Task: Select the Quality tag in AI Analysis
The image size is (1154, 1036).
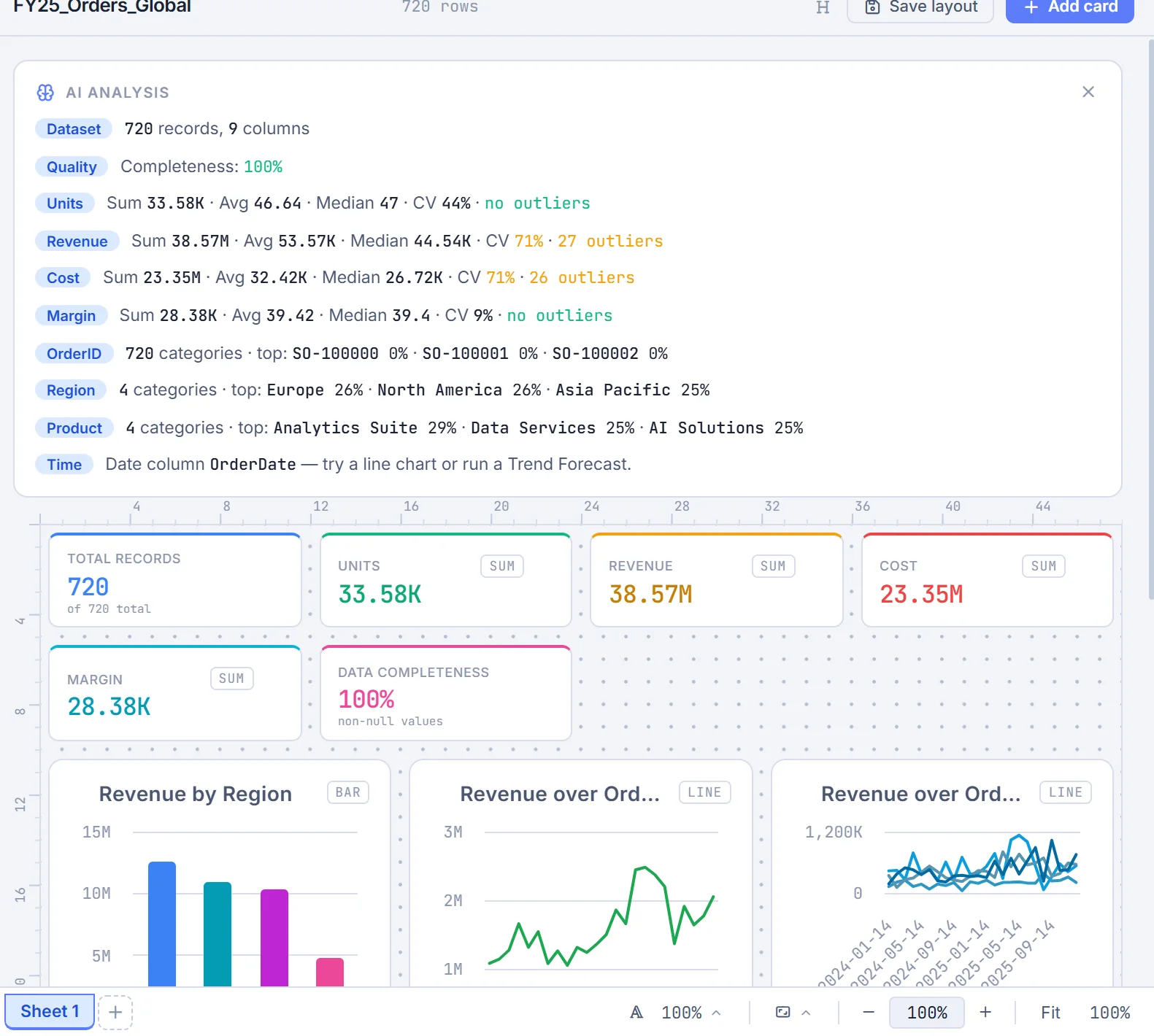Action: coord(72,167)
